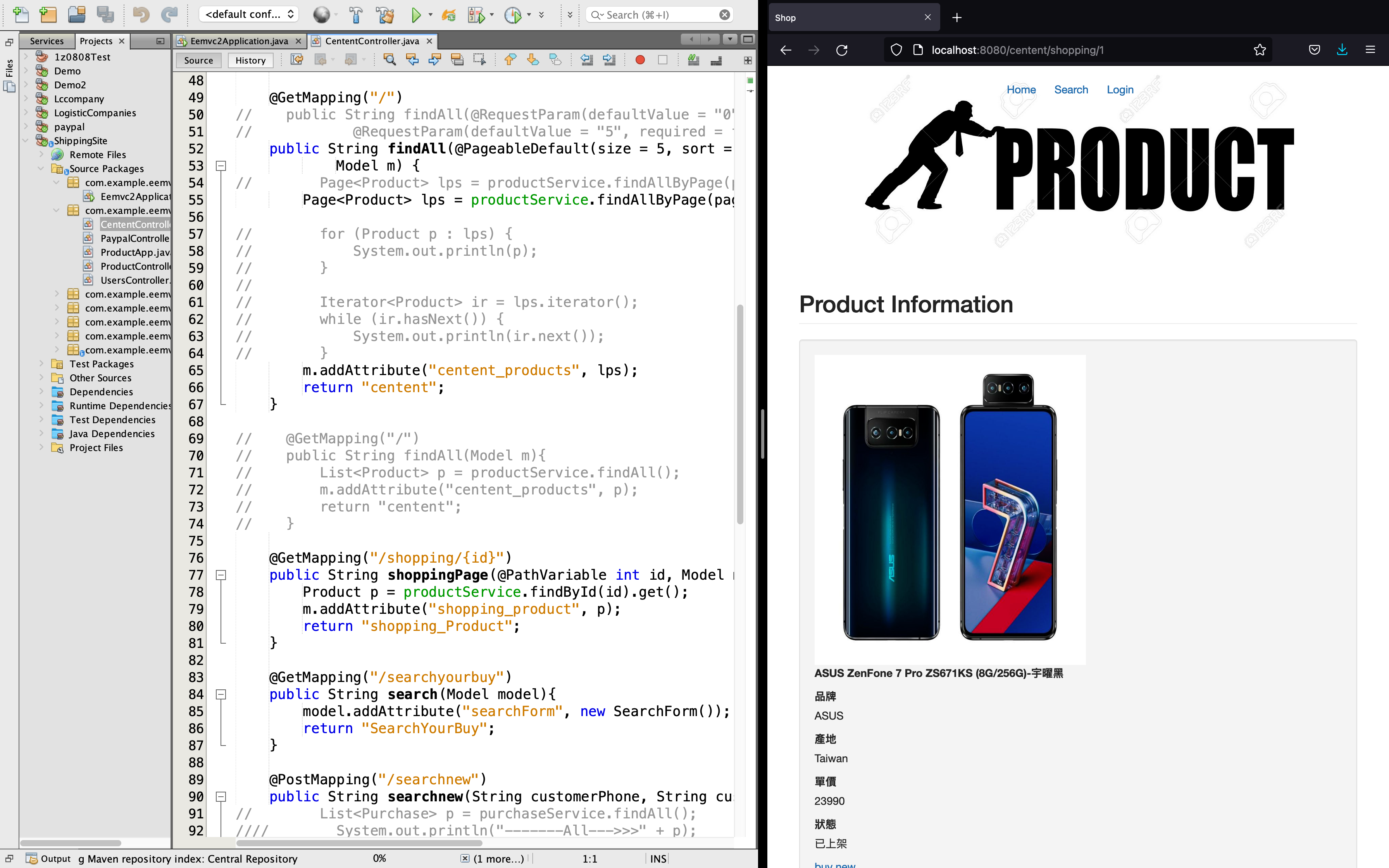Click the Build Project hammer icon
Image resolution: width=1389 pixels, height=868 pixels.
(x=356, y=14)
